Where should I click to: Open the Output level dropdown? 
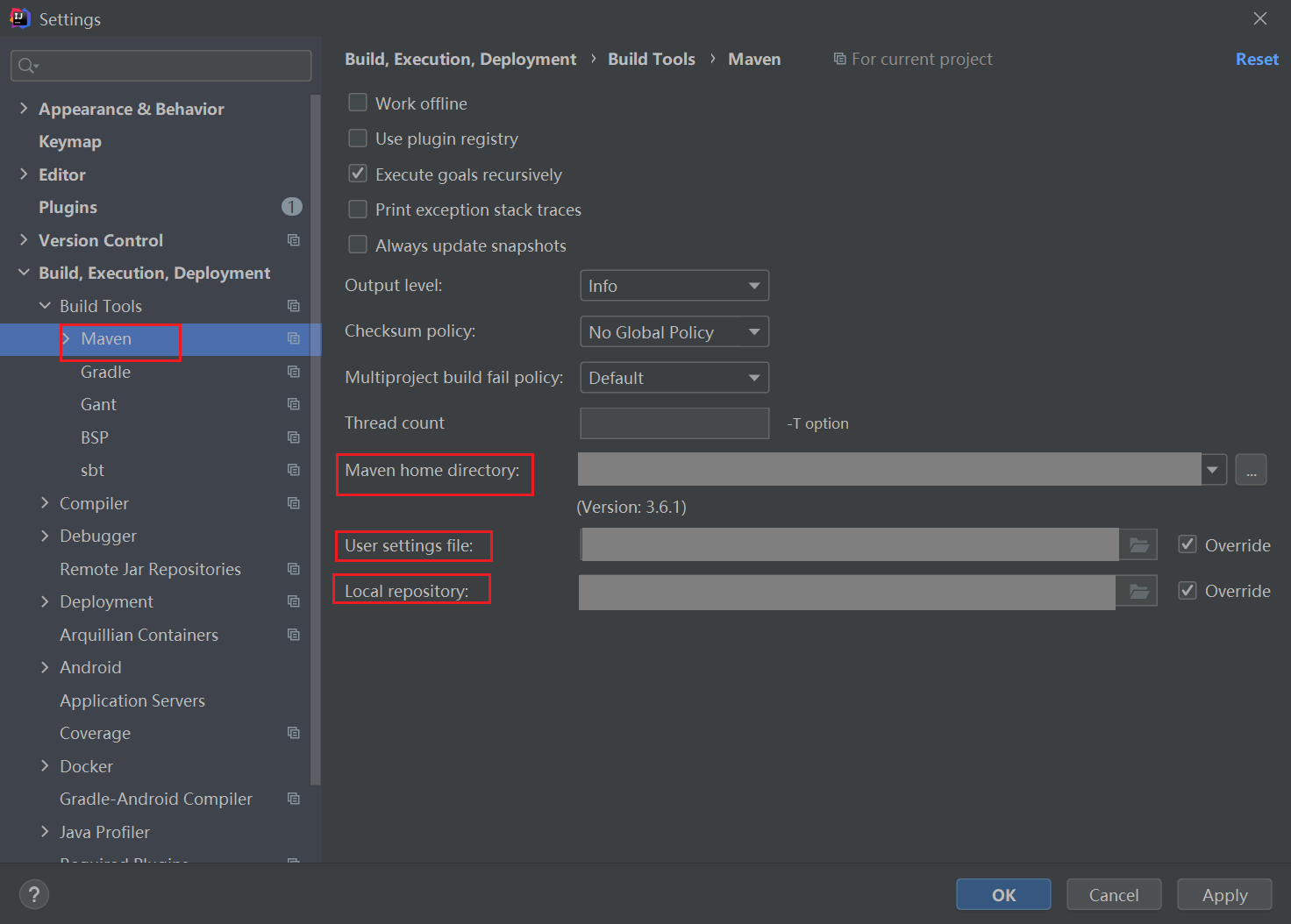(x=674, y=286)
